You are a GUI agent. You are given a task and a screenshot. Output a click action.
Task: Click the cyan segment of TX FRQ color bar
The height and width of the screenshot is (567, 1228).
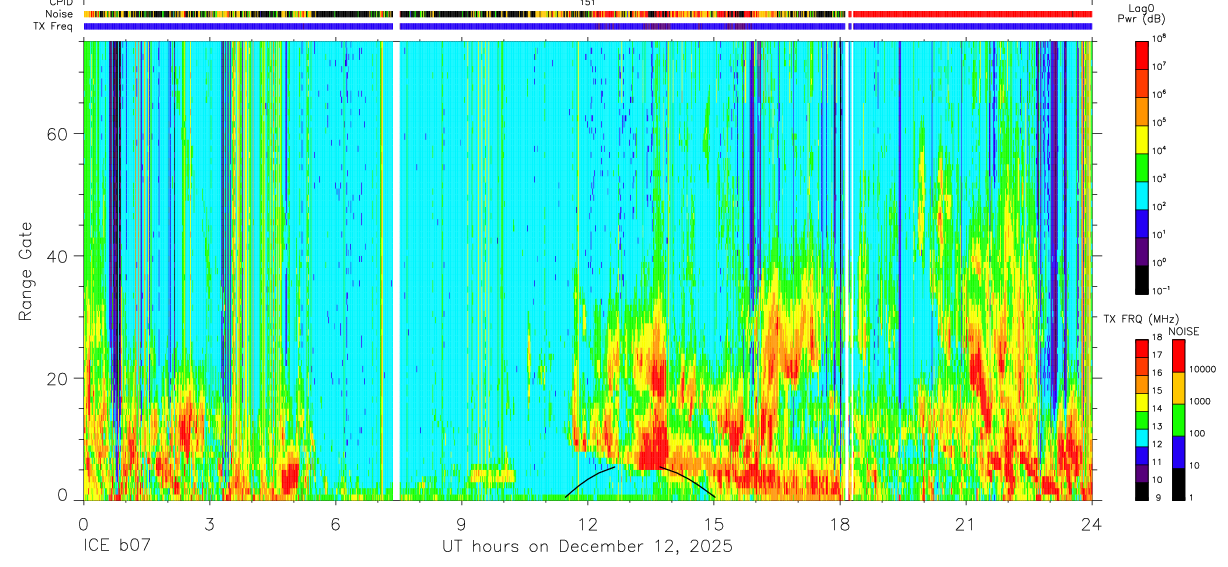pyautogui.click(x=1142, y=436)
